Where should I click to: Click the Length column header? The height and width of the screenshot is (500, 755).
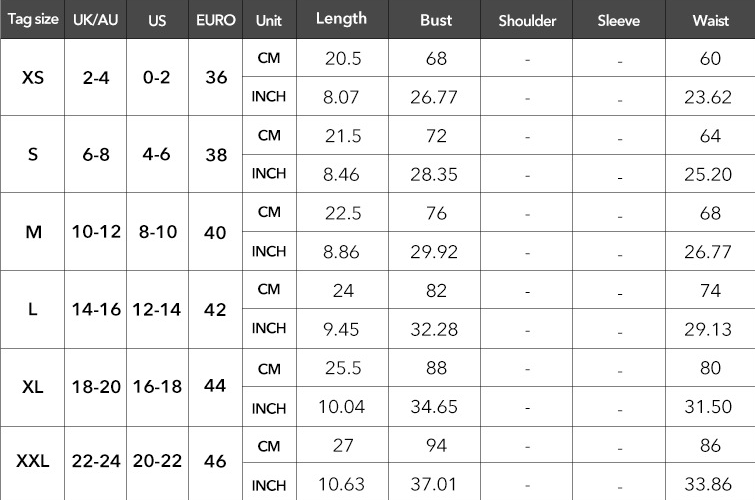[x=341, y=19]
